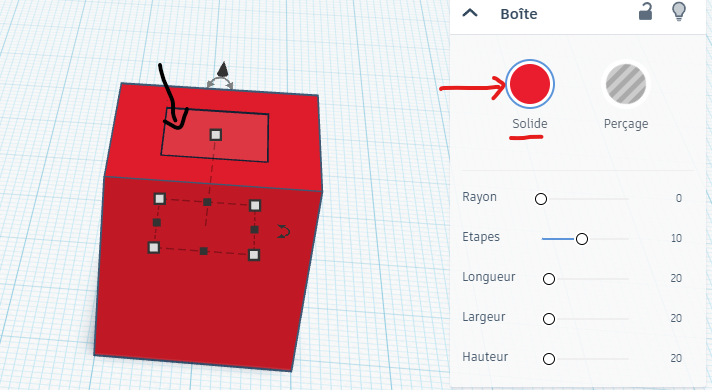This screenshot has width=712, height=390.
Task: Choose the striped Perçage hole option
Action: click(x=626, y=84)
